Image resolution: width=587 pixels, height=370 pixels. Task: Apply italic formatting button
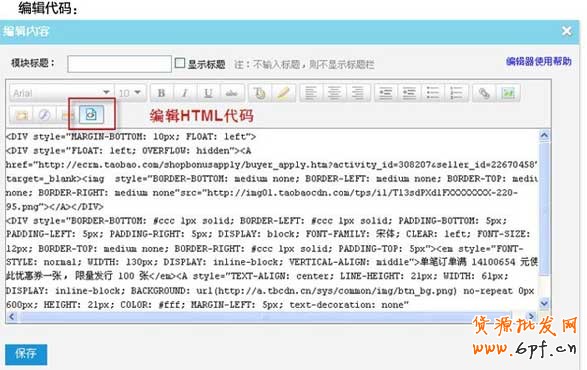coord(185,93)
